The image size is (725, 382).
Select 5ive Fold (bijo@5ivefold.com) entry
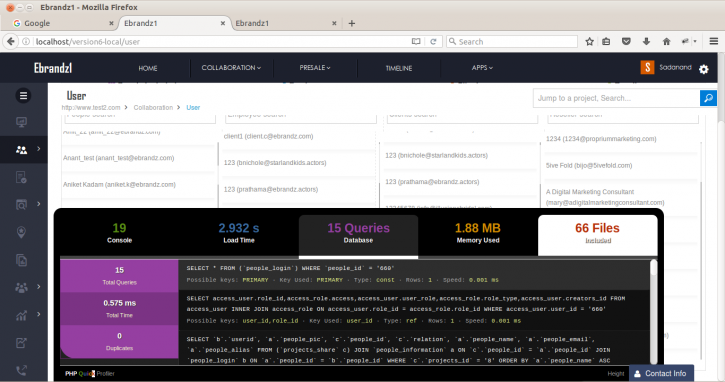coord(589,165)
